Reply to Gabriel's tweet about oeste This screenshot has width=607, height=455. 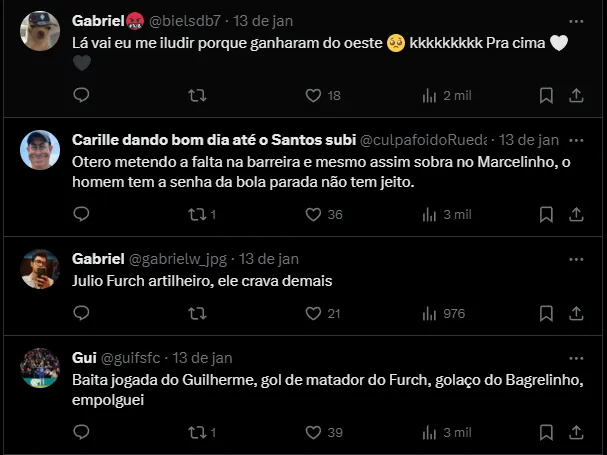tap(82, 95)
